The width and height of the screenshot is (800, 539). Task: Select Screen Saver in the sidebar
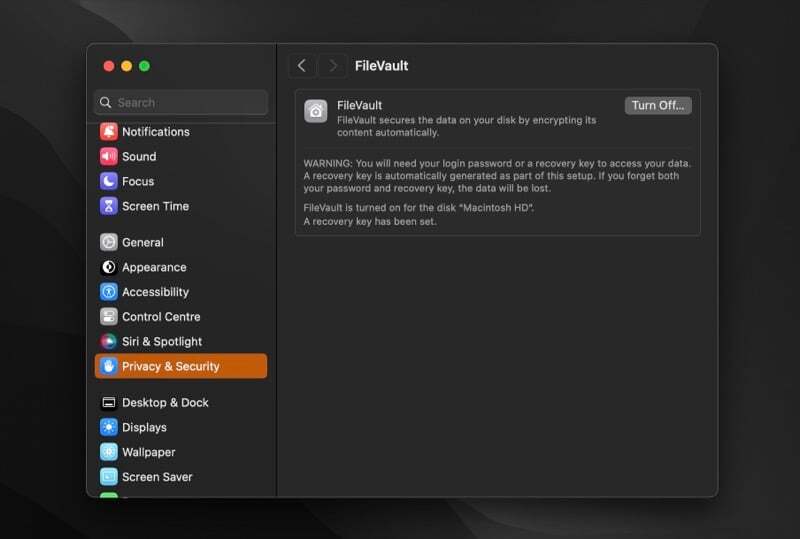click(x=181, y=477)
